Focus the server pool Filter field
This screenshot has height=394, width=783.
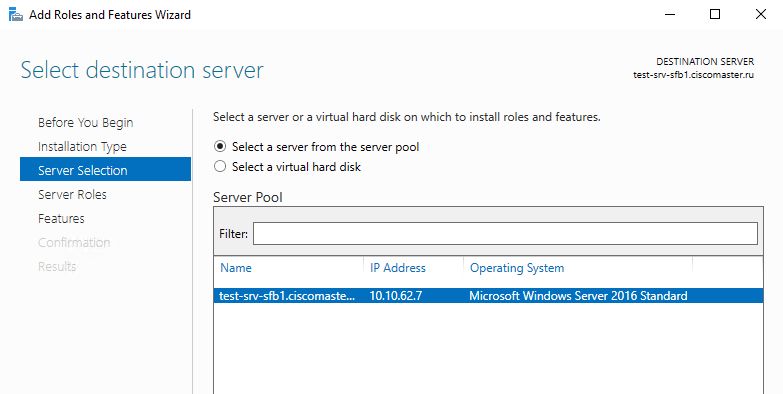(505, 234)
